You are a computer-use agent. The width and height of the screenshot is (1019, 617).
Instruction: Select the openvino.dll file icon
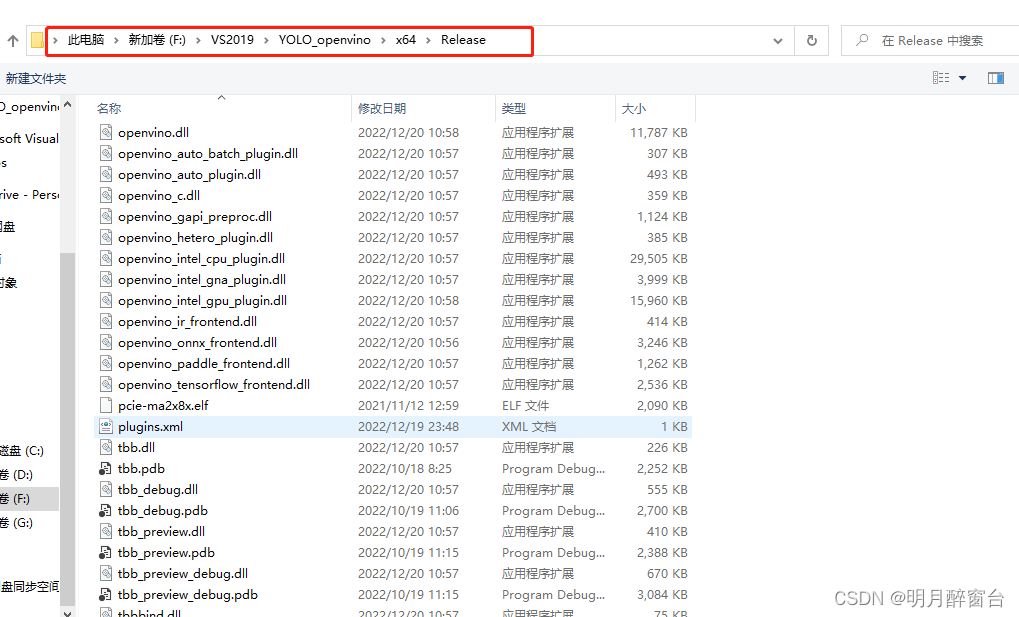107,132
